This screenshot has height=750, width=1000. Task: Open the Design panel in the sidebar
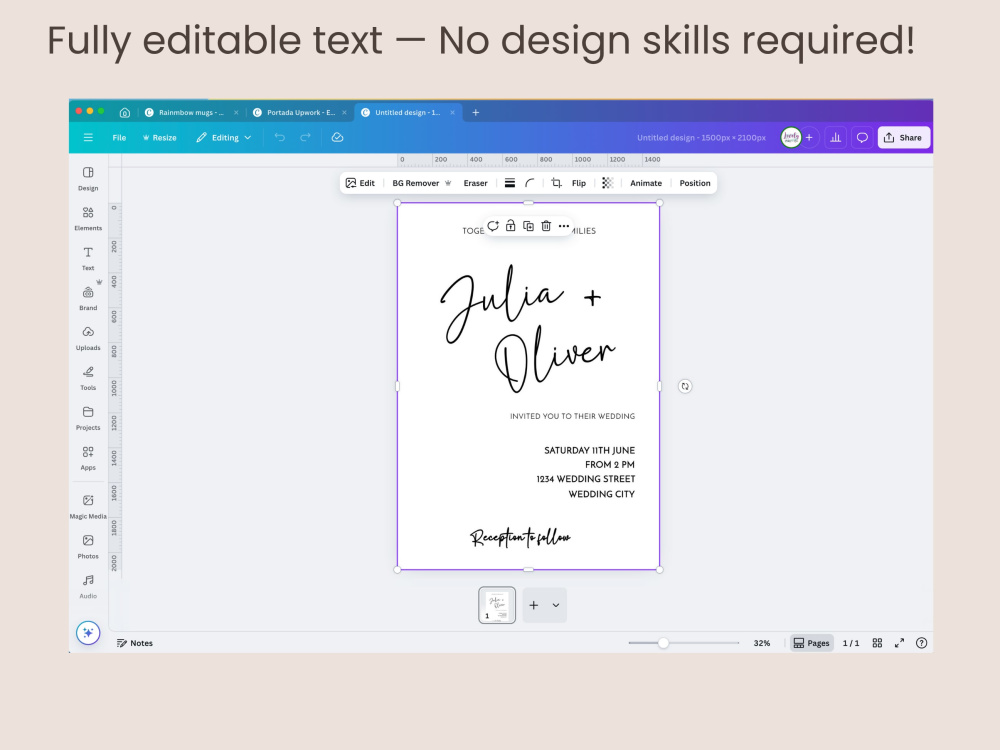(x=88, y=179)
